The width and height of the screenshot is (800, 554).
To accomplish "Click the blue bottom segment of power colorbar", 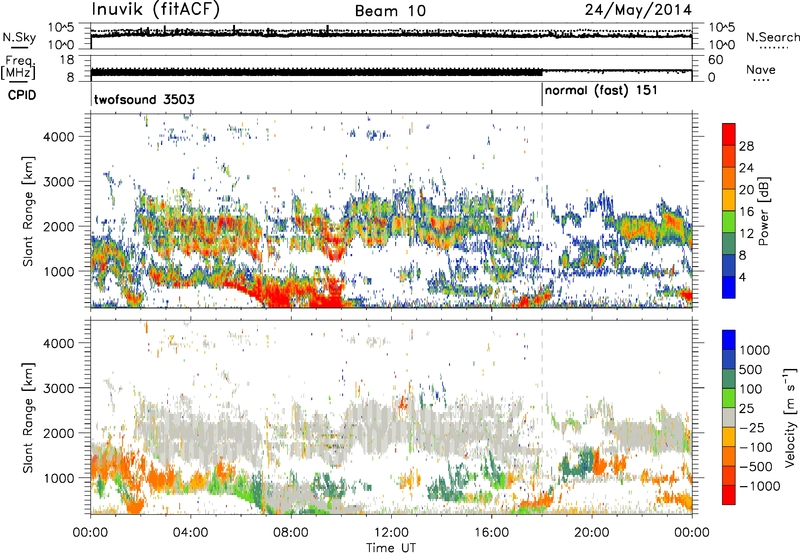I will pos(729,287).
